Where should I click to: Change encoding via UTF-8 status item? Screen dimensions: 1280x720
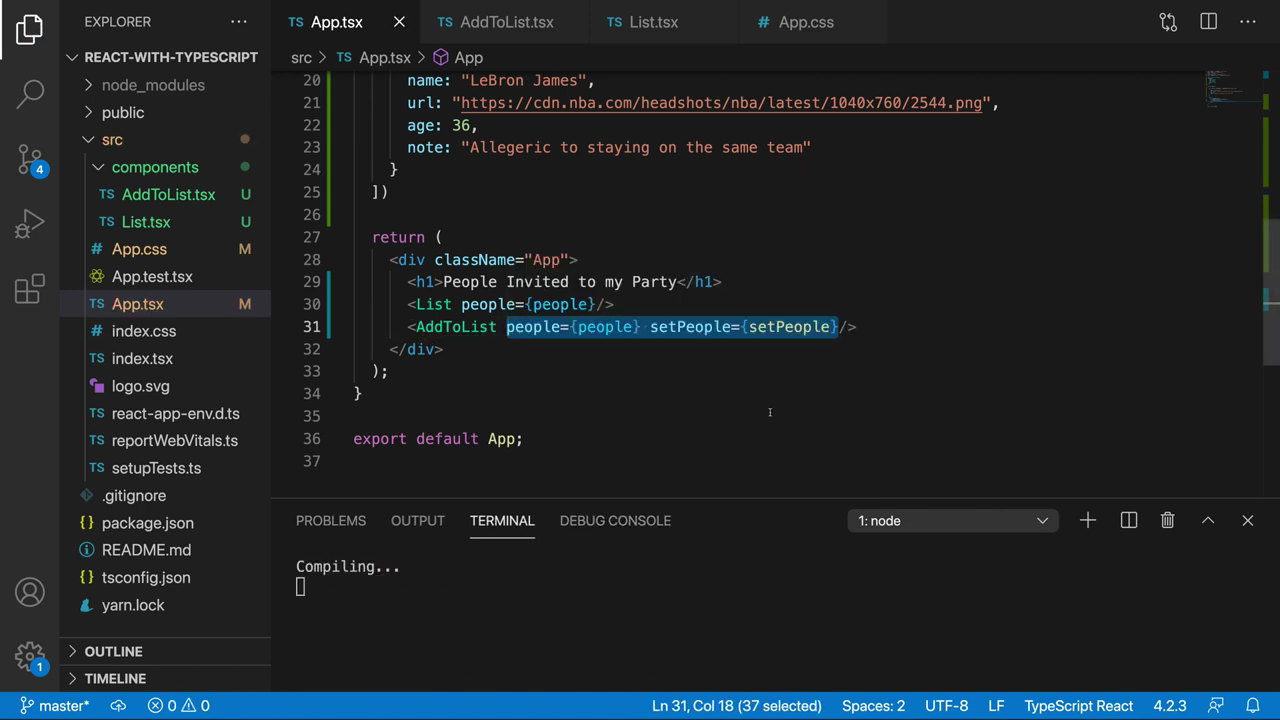coord(947,706)
